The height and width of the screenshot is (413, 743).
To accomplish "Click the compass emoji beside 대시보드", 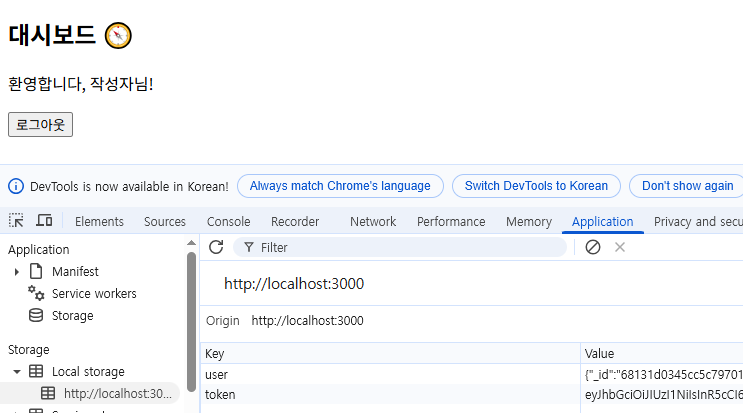I will tap(118, 36).
